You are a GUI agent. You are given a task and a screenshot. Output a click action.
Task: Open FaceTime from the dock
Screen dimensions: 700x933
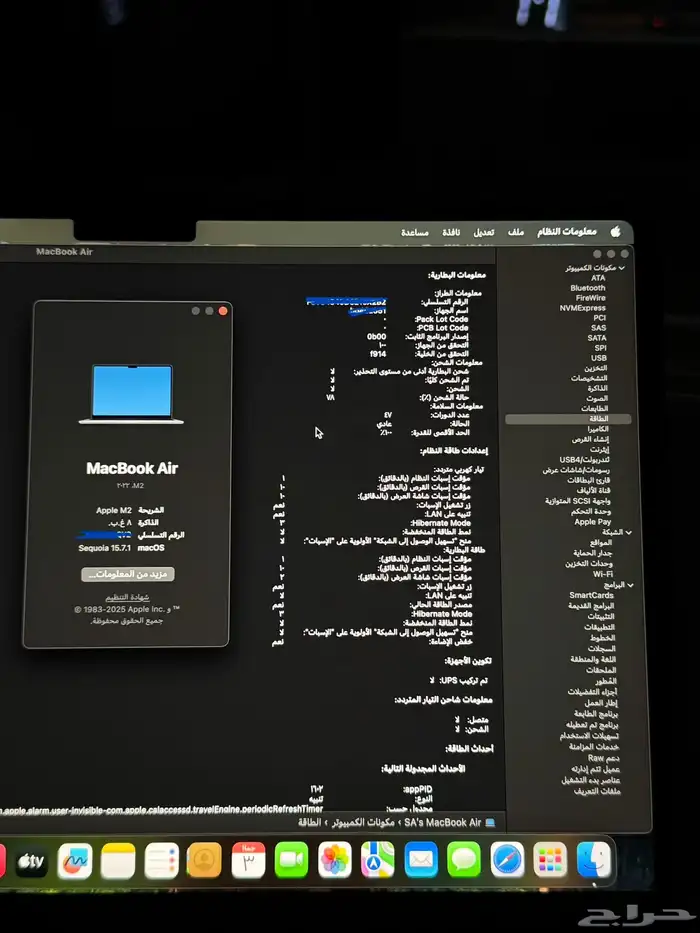click(291, 859)
